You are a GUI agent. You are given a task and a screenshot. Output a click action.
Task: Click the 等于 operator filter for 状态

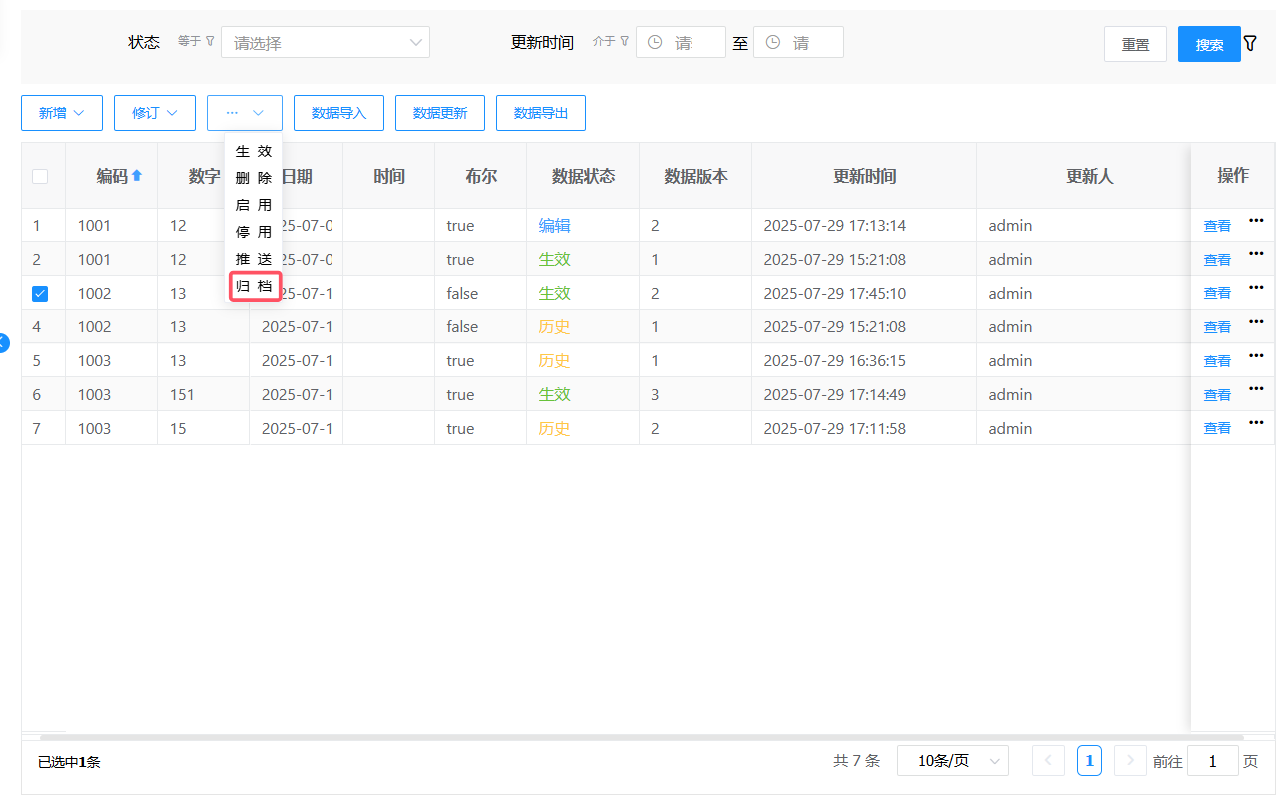[x=196, y=42]
